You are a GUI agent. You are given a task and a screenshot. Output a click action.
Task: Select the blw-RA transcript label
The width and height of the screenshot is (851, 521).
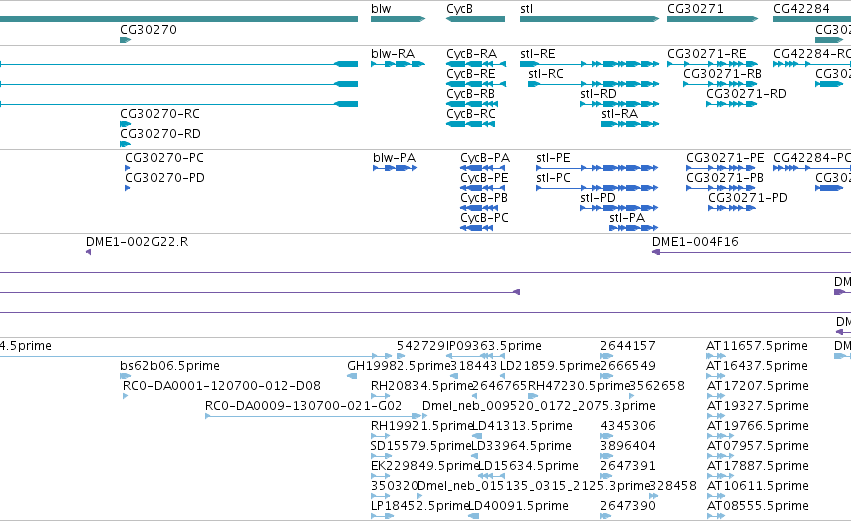tap(393, 54)
